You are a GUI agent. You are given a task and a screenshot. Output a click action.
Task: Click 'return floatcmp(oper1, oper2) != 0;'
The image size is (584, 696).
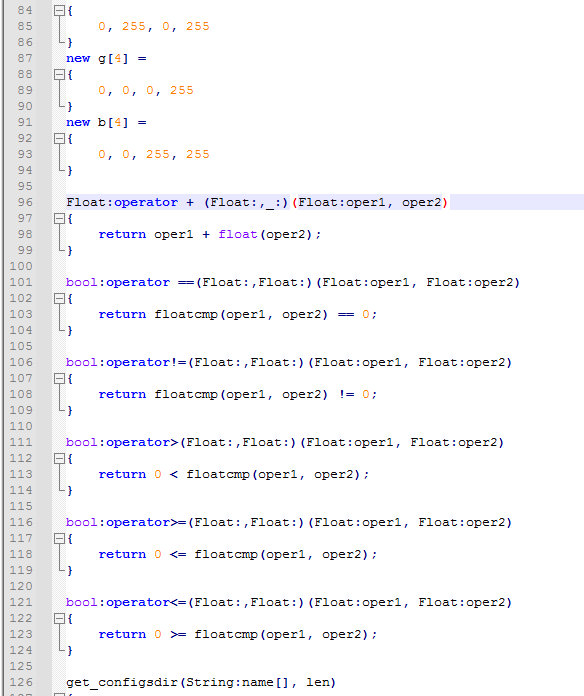(x=237, y=394)
